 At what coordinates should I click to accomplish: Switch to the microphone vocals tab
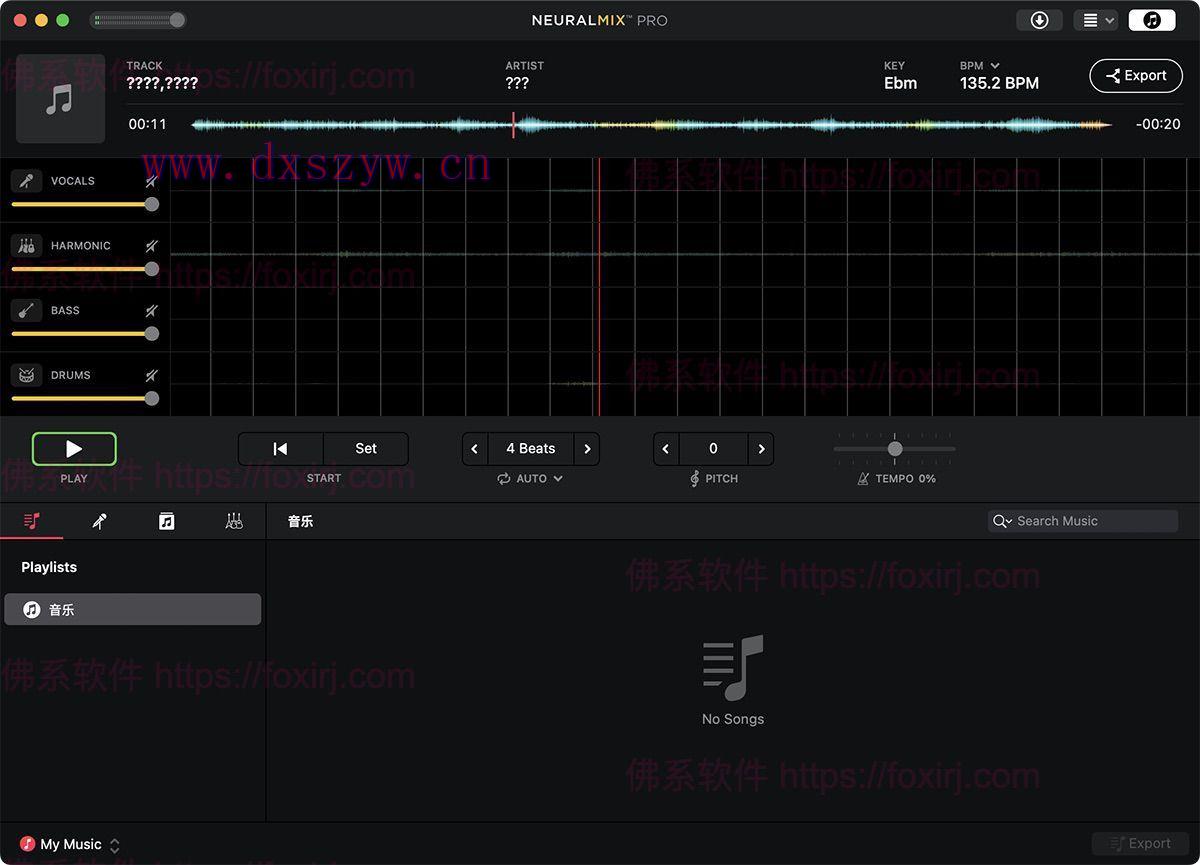[x=99, y=521]
